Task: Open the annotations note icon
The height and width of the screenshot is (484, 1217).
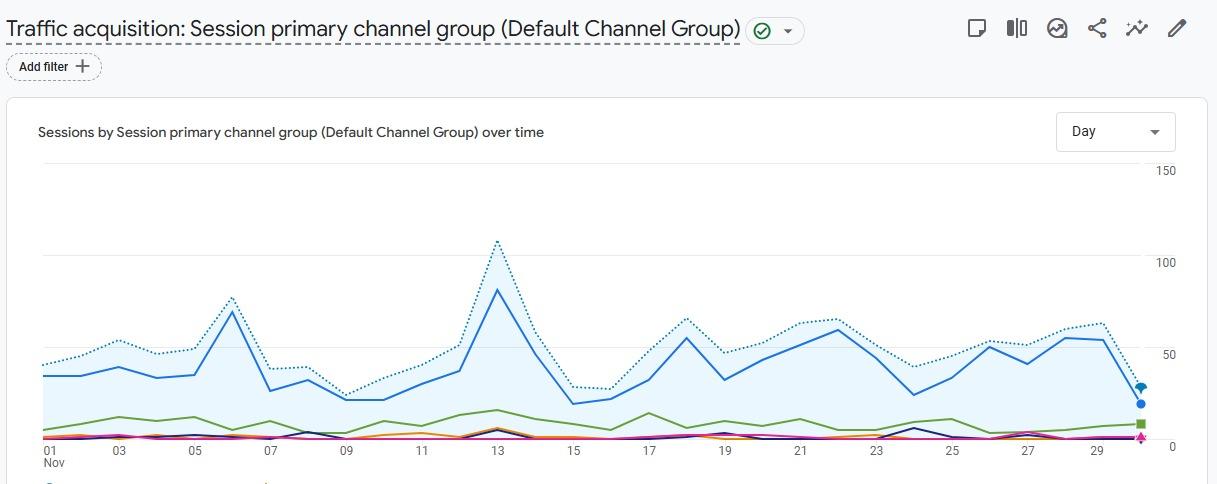Action: point(977,29)
